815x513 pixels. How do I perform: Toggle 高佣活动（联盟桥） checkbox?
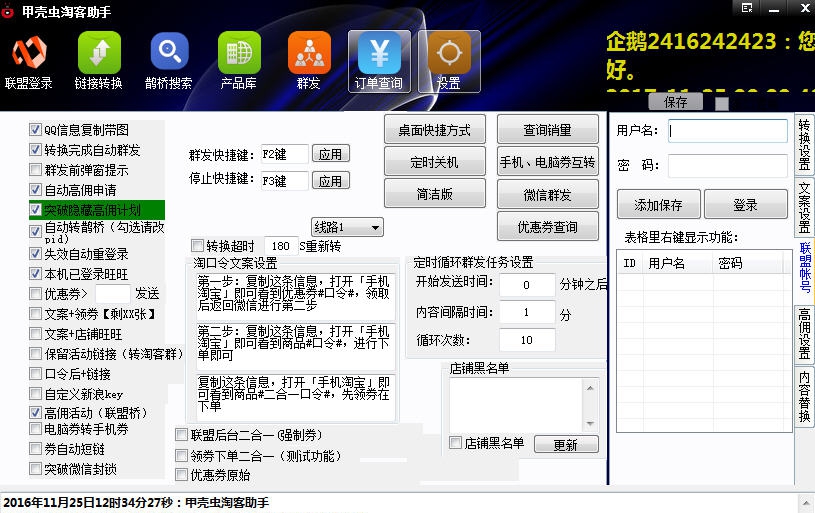click(x=35, y=413)
